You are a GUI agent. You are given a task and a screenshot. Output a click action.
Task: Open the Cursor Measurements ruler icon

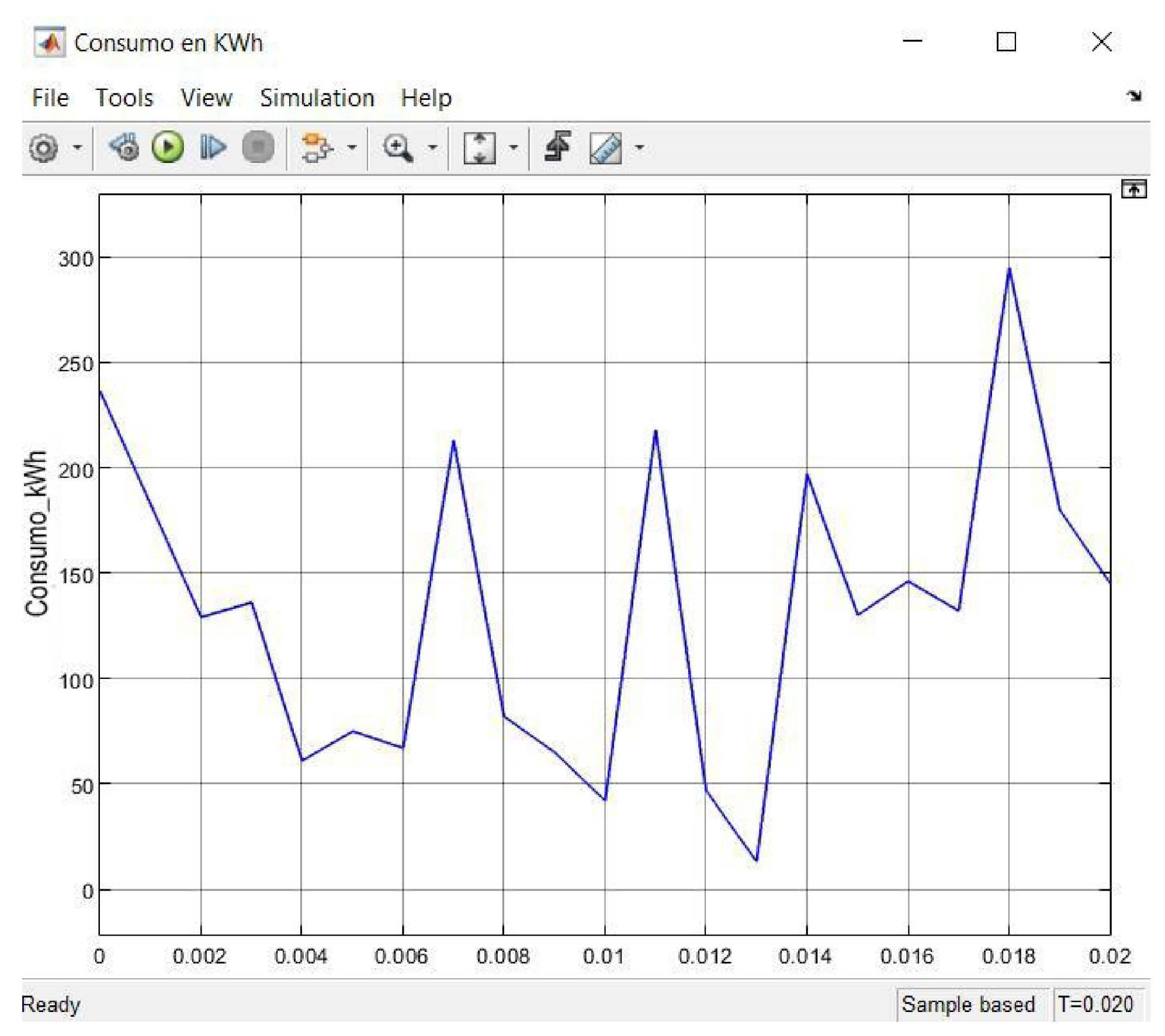pyautogui.click(x=605, y=148)
